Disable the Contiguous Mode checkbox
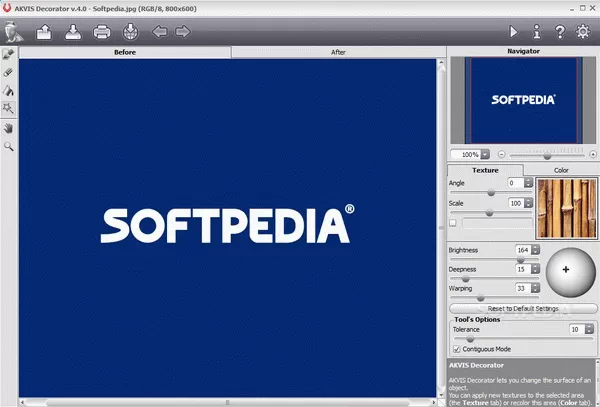The height and width of the screenshot is (407, 600). click(x=457, y=349)
